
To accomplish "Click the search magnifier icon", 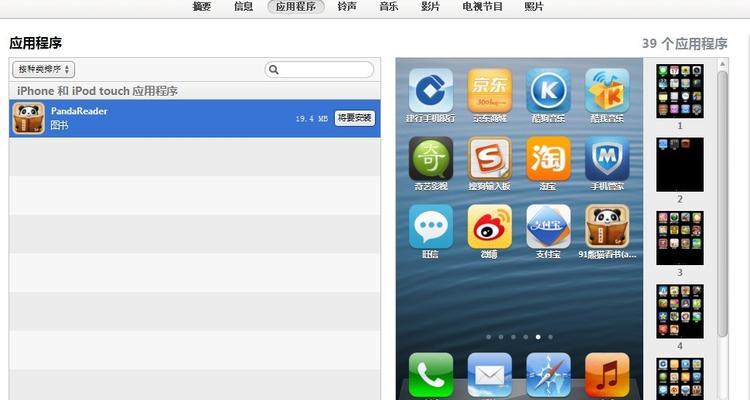I will pyautogui.click(x=274, y=70).
